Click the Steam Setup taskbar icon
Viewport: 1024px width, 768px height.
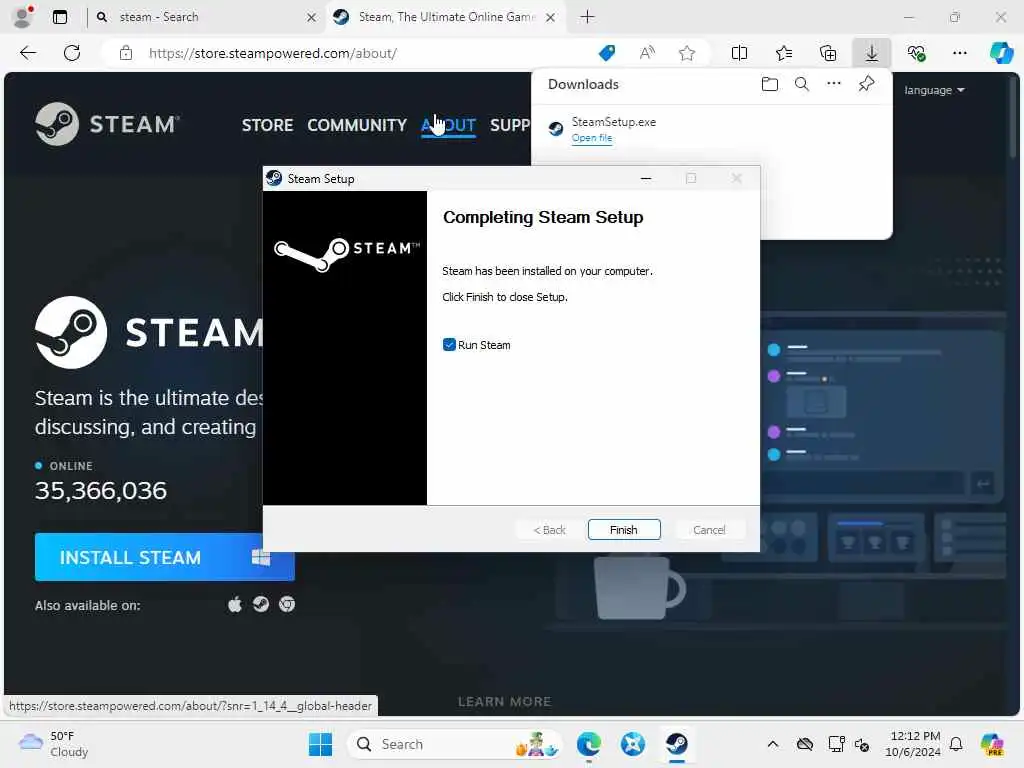pos(677,744)
